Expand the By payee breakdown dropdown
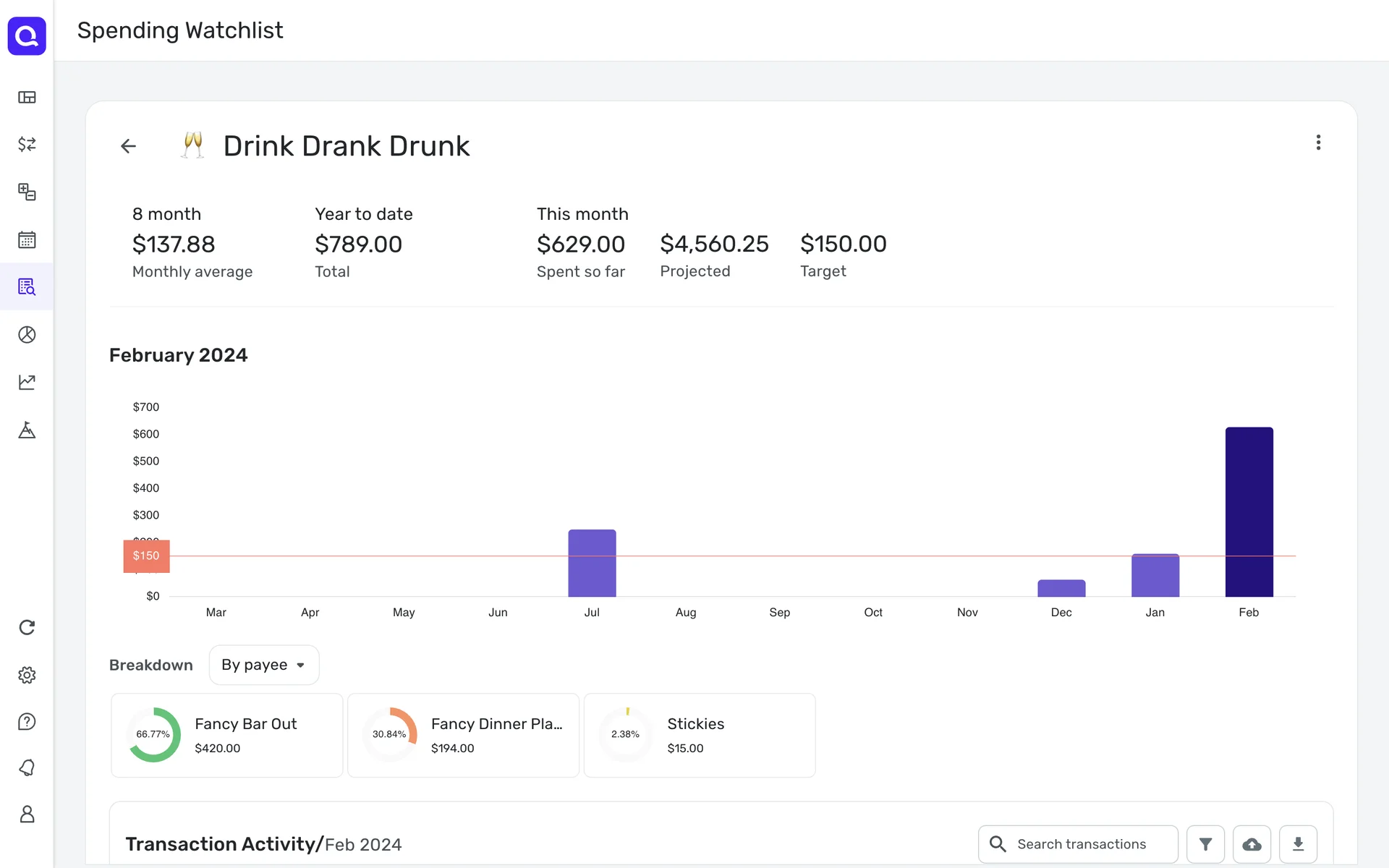This screenshot has height=868, width=1389. click(x=263, y=665)
